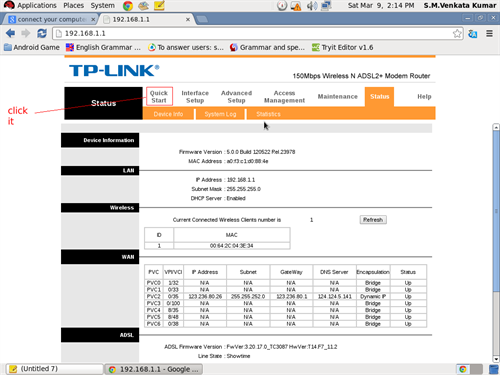Click LAN IP Address value 192.168.1.1

241,180
